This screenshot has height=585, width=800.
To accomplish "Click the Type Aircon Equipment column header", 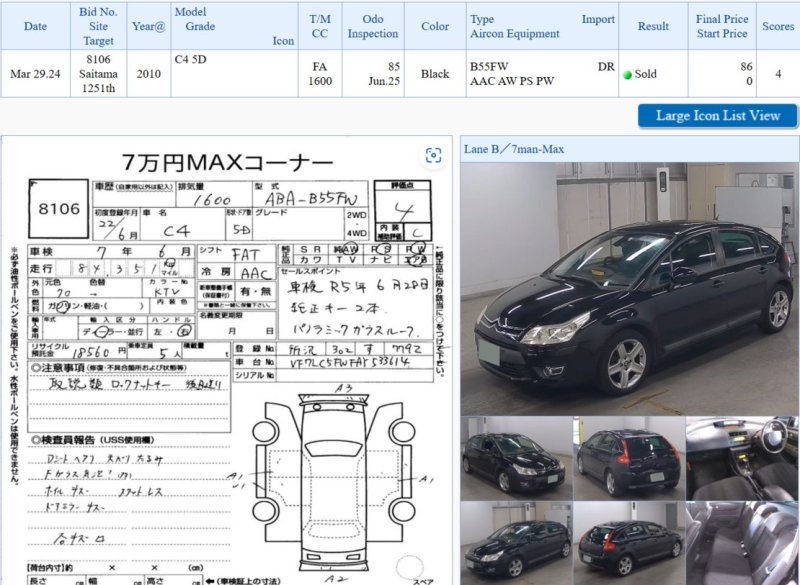I will [x=542, y=26].
